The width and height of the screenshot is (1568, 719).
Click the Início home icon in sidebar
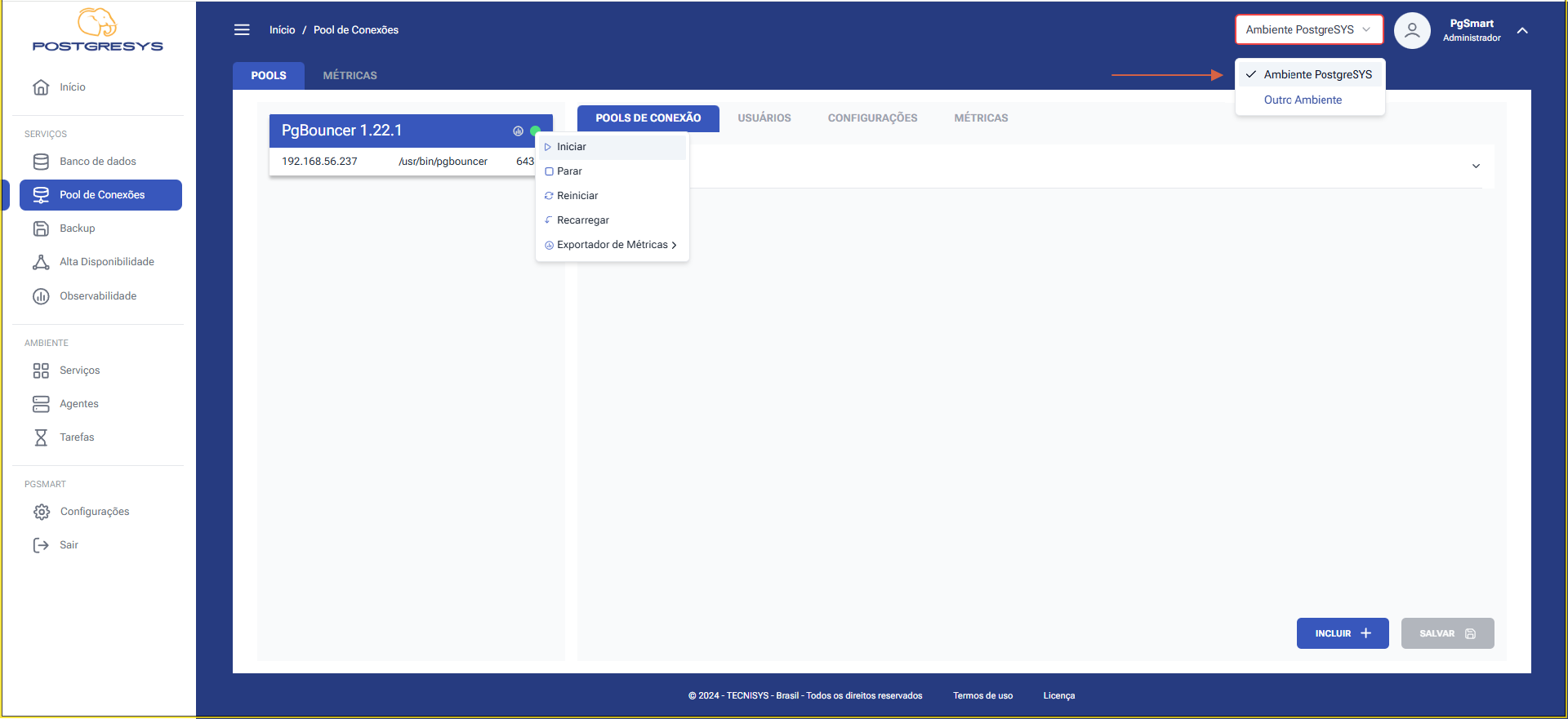(x=41, y=87)
